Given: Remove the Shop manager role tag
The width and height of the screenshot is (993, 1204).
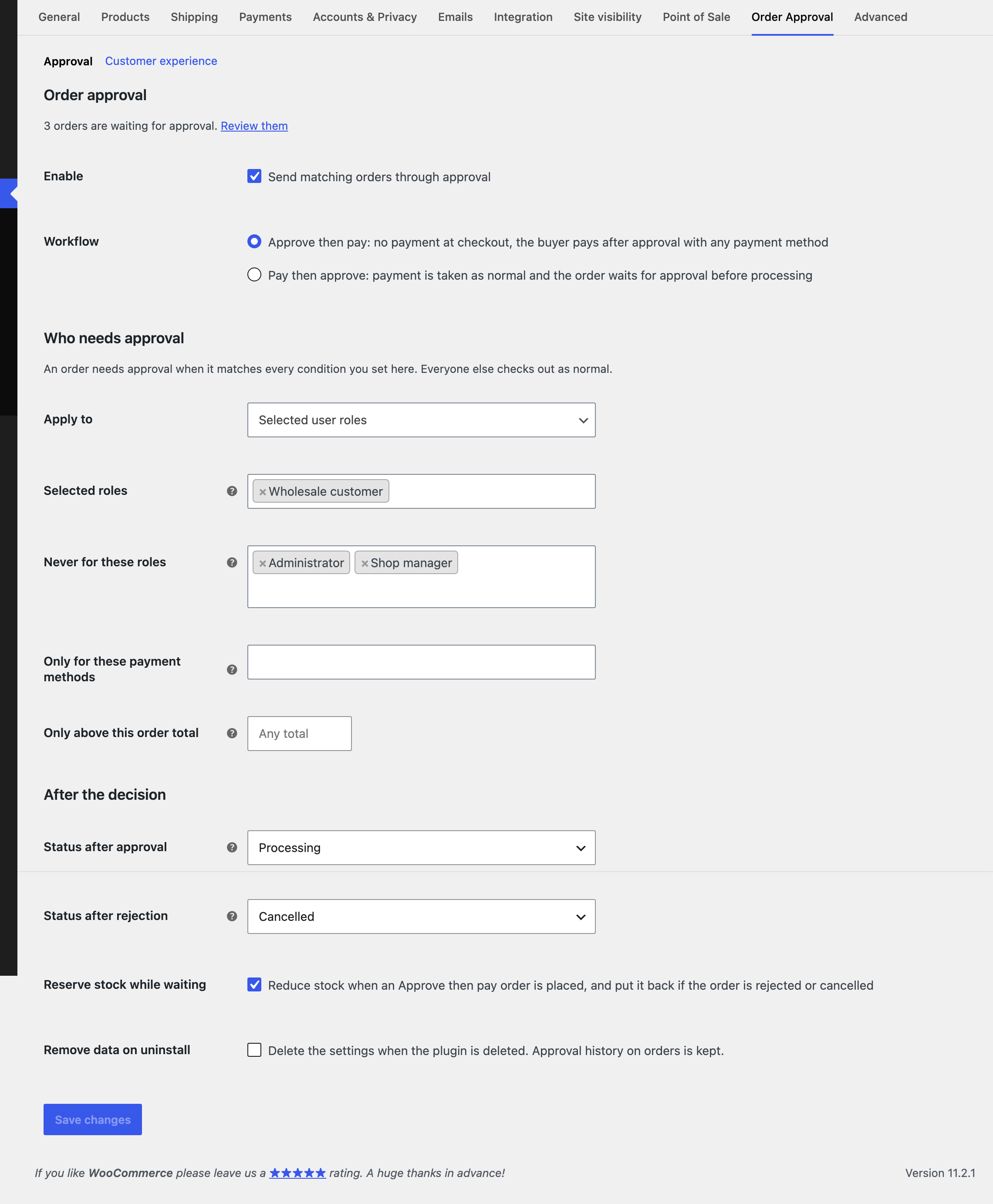Looking at the screenshot, I should (365, 563).
